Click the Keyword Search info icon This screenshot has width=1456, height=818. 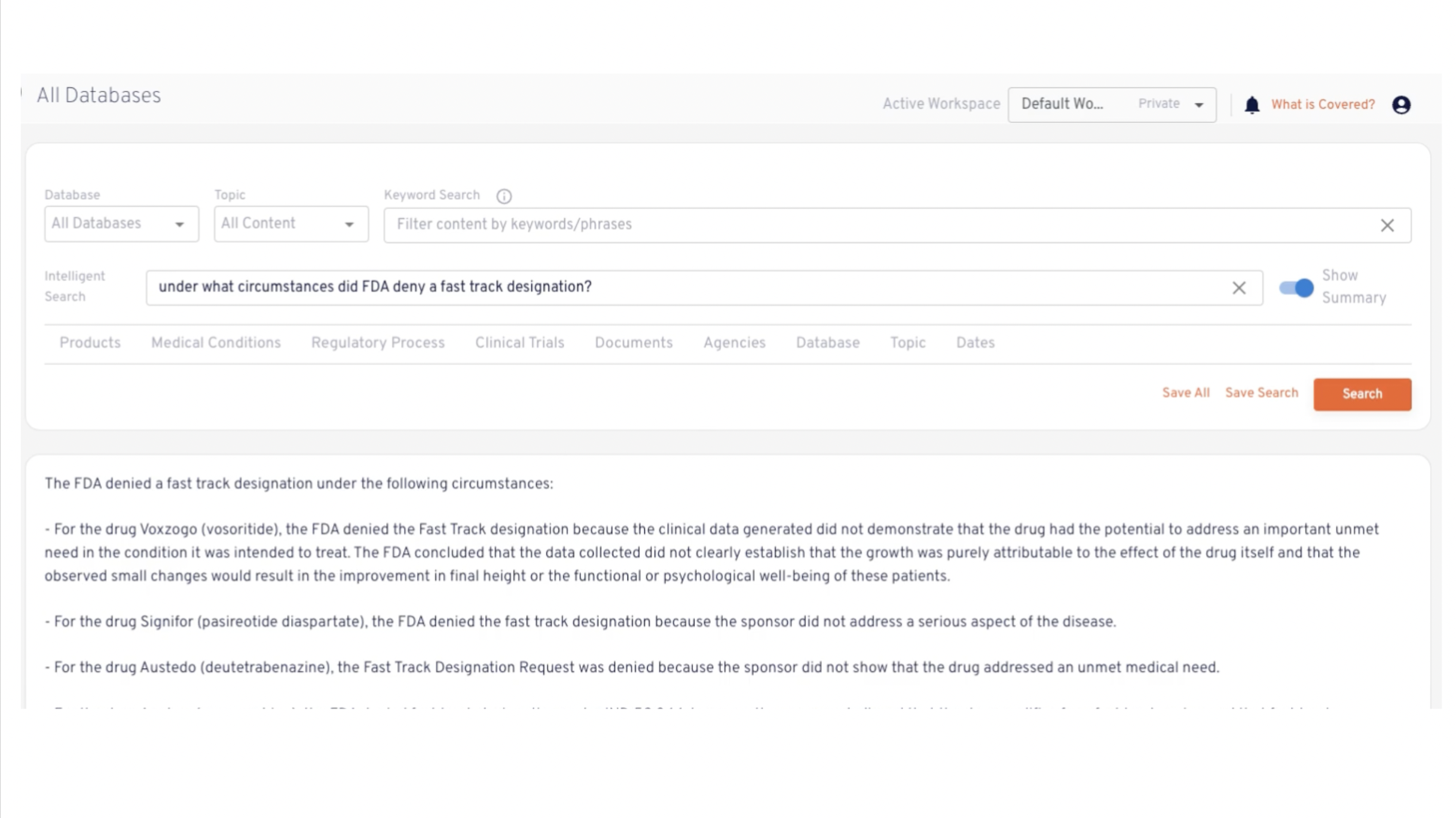tap(504, 196)
